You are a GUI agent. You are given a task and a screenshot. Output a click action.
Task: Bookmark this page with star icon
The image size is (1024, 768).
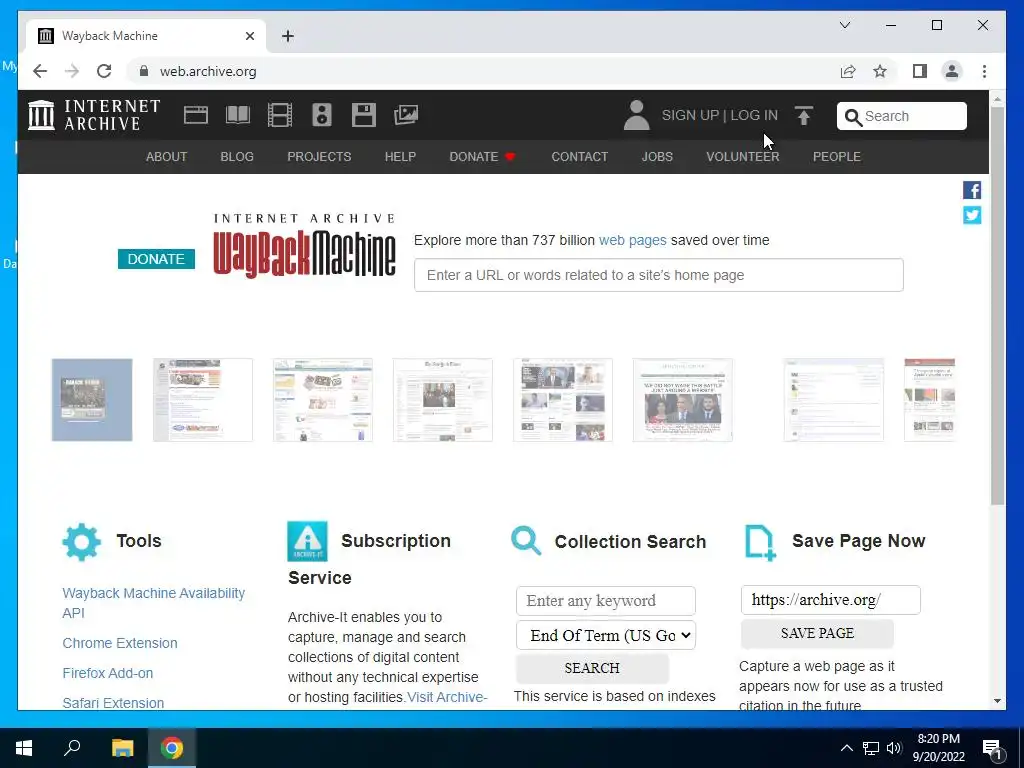[880, 71]
